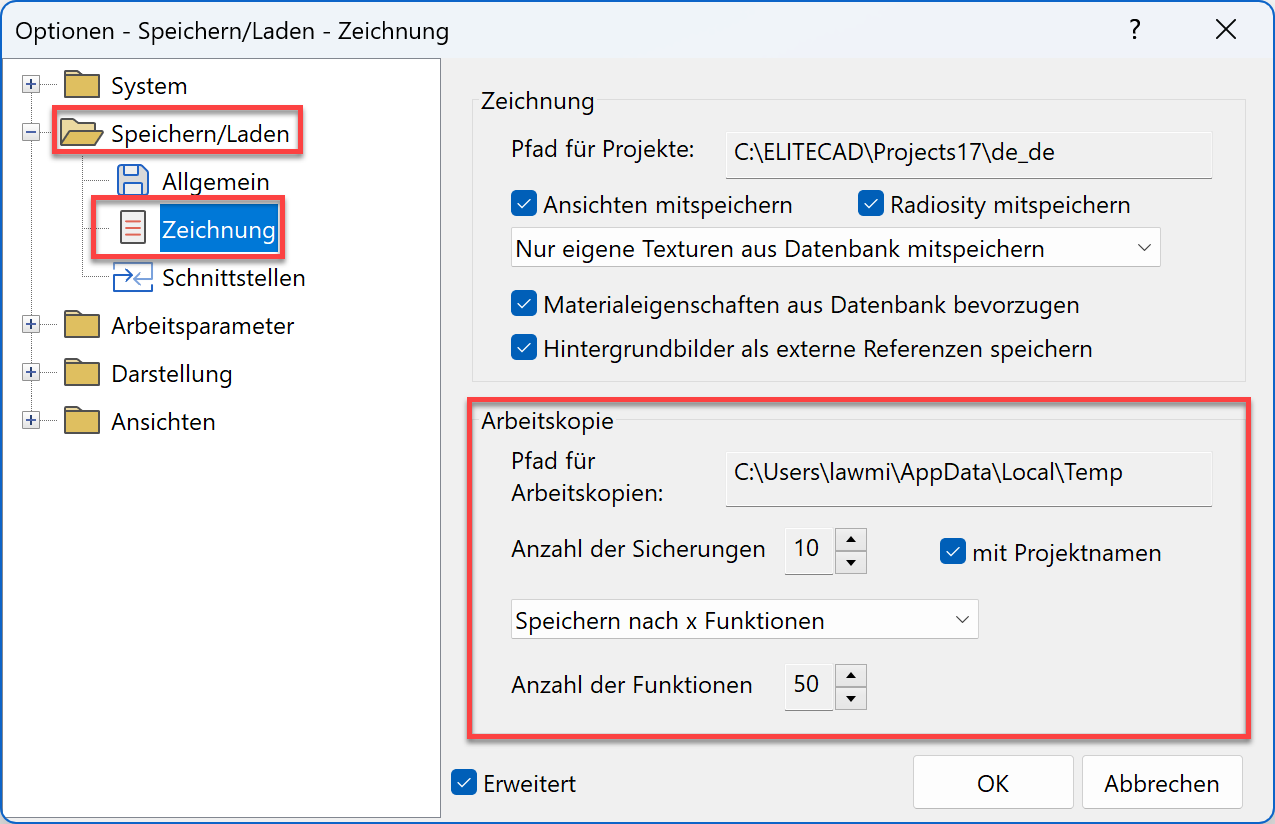Disable the mit Projektnamen checkbox
Viewport: 1275px width, 824px height.
tap(952, 552)
